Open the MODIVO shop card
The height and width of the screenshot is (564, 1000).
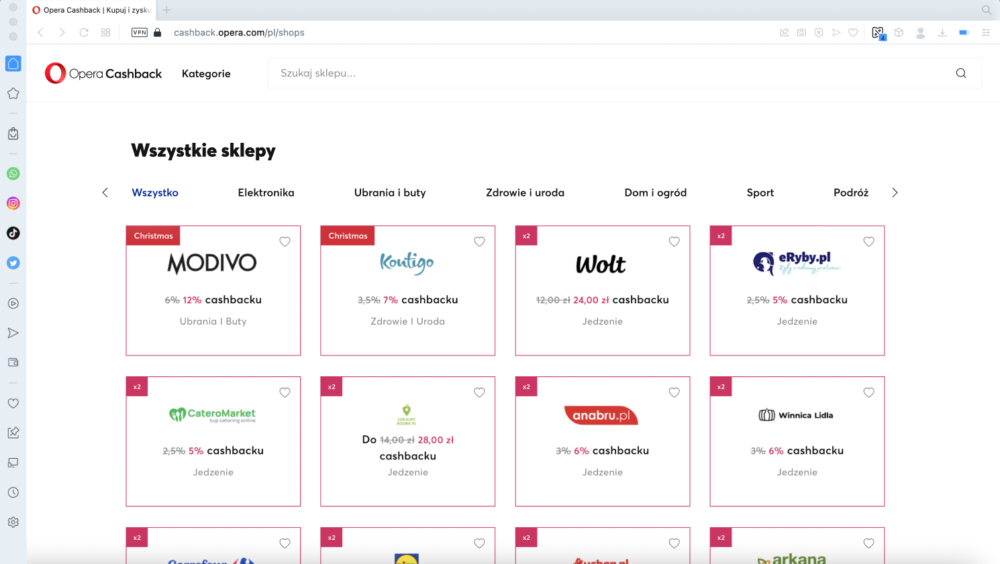[x=213, y=290]
